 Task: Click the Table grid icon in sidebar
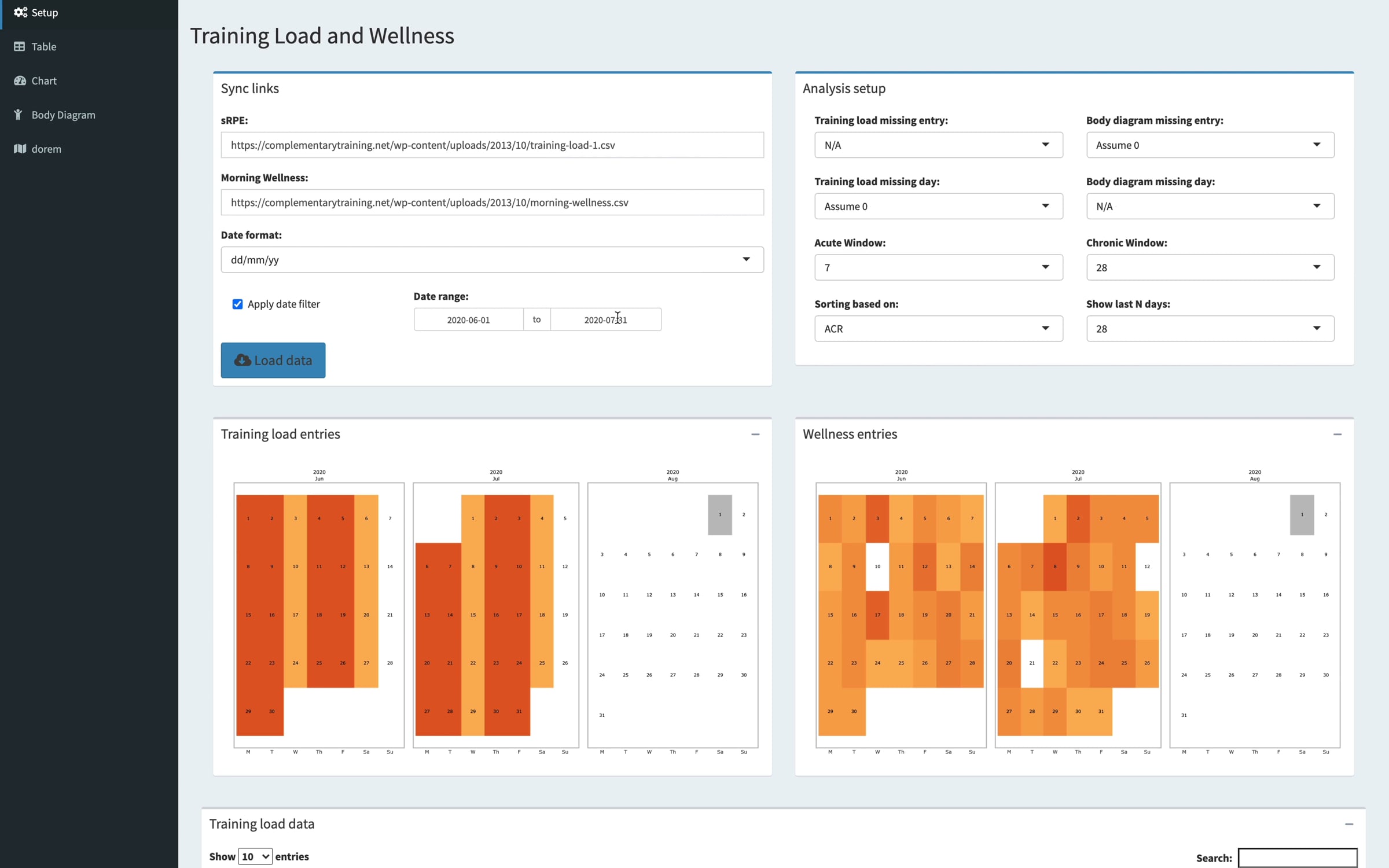[20, 46]
